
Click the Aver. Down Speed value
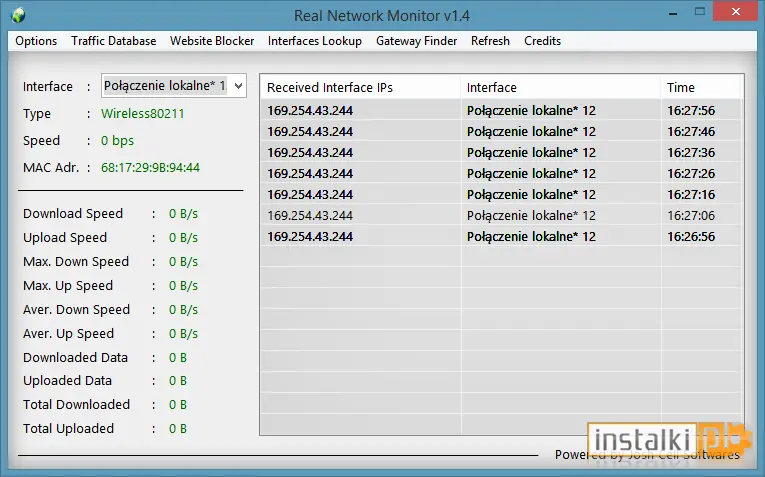pos(183,310)
